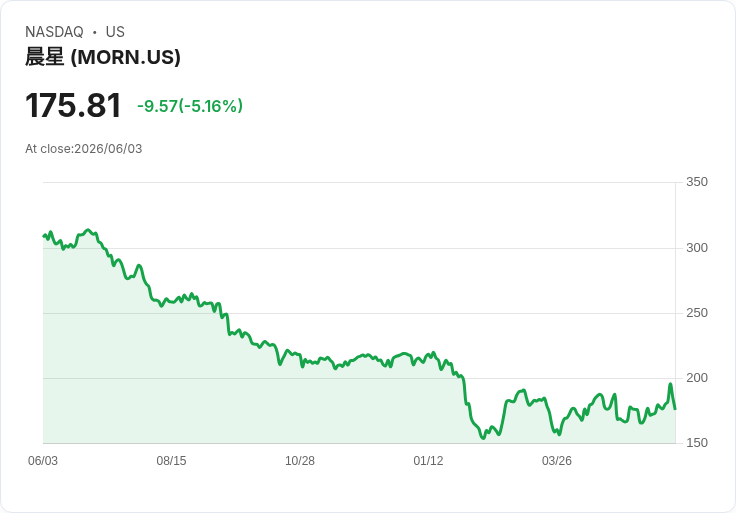Viewport: 736px width, 513px height.
Task: Click the 250 price axis label
Action: (697, 313)
